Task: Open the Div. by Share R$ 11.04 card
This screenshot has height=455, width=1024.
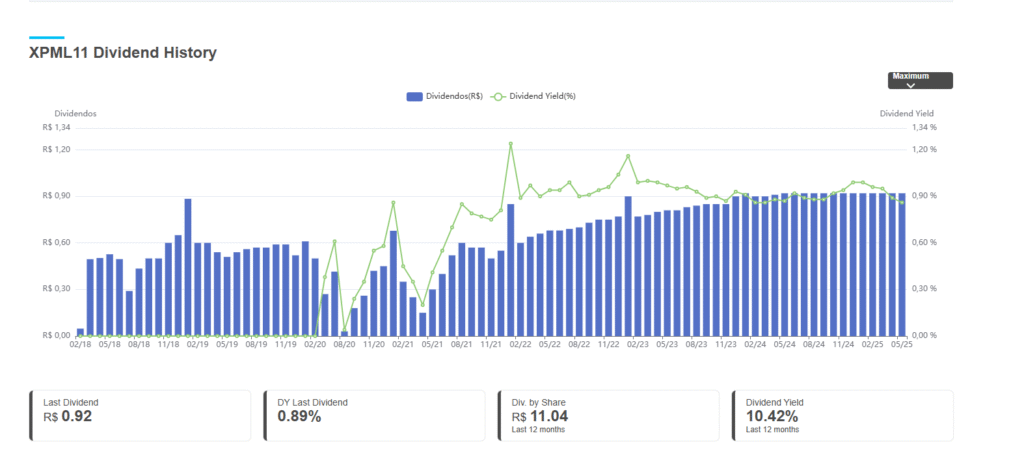Action: coord(608,415)
